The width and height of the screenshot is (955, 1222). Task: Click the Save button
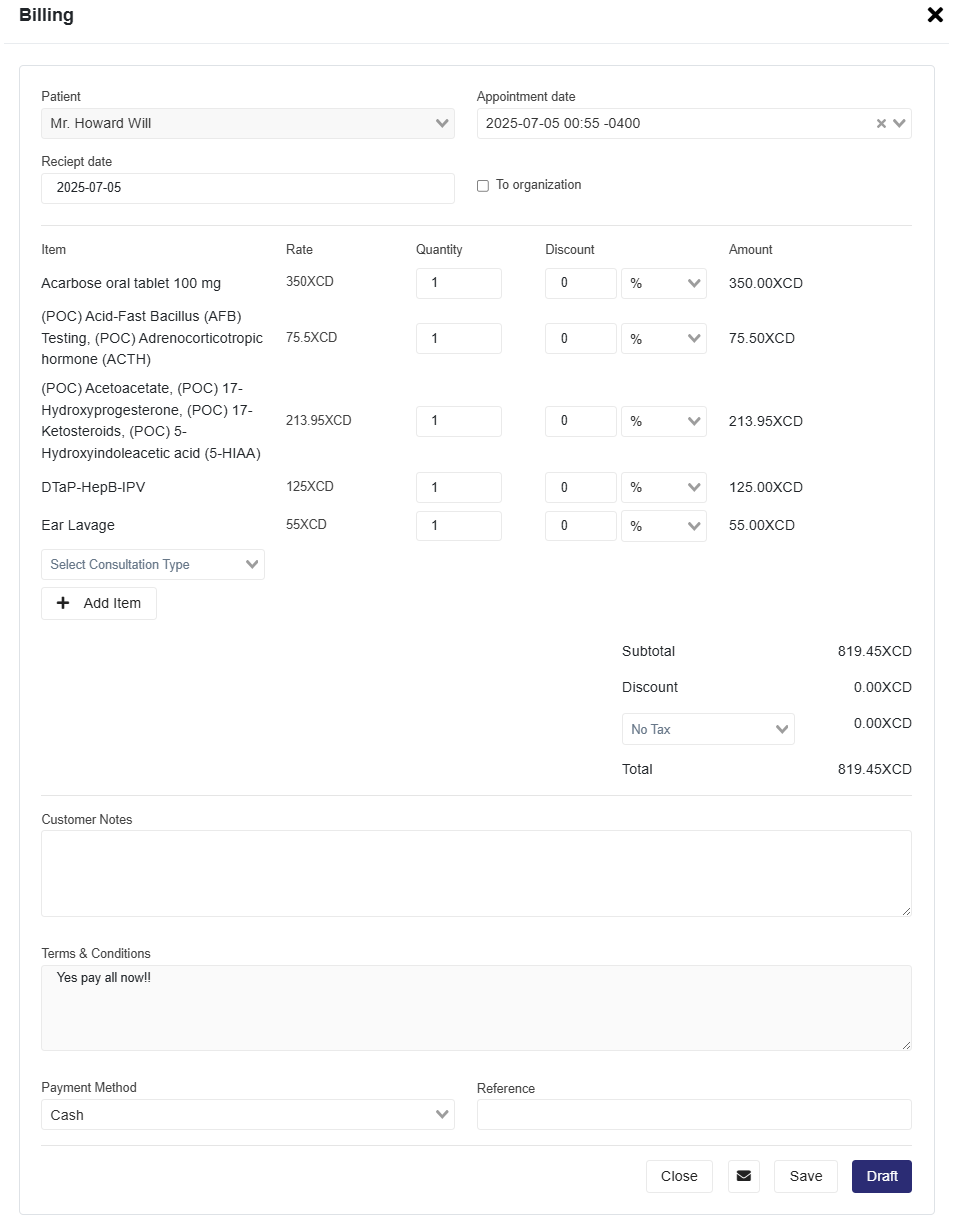point(805,1176)
